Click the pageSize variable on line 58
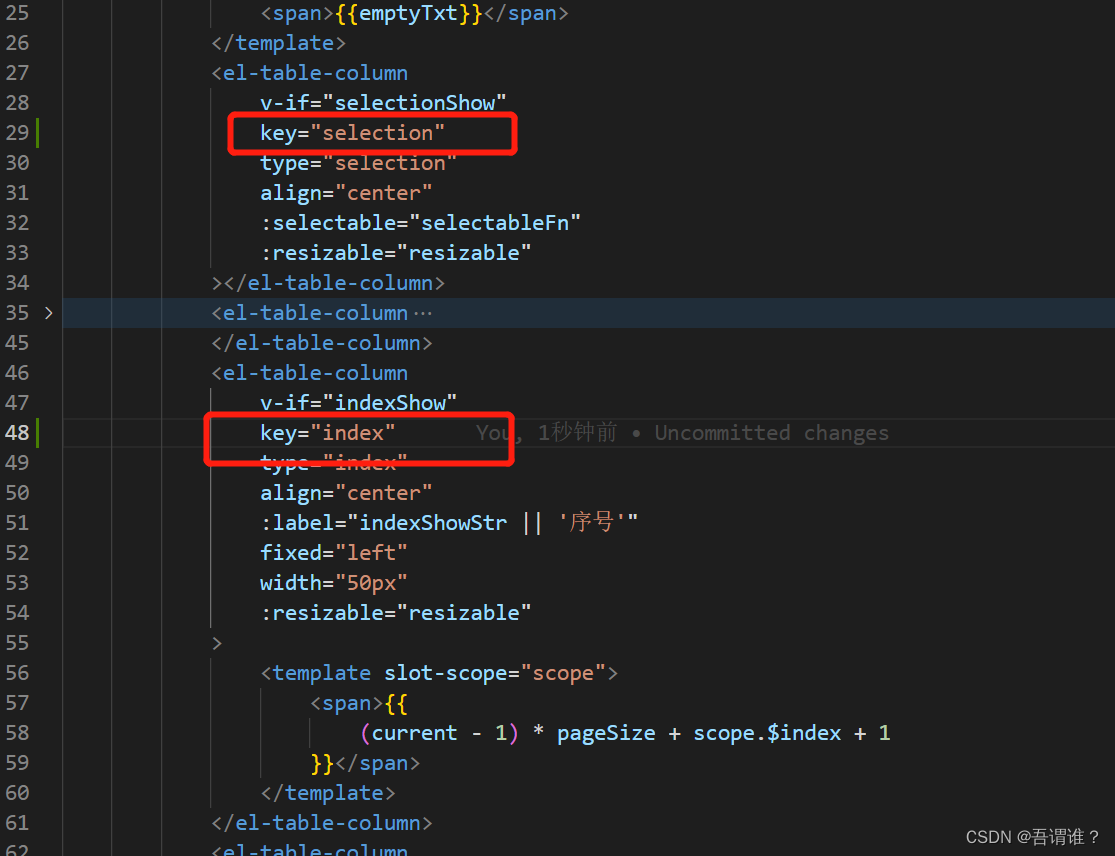Viewport: 1115px width, 856px height. pyautogui.click(x=605, y=732)
